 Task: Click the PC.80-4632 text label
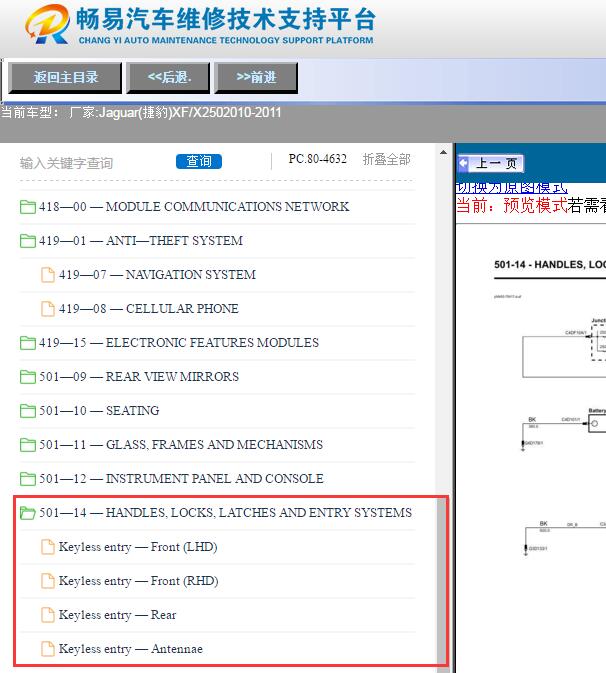[318, 159]
